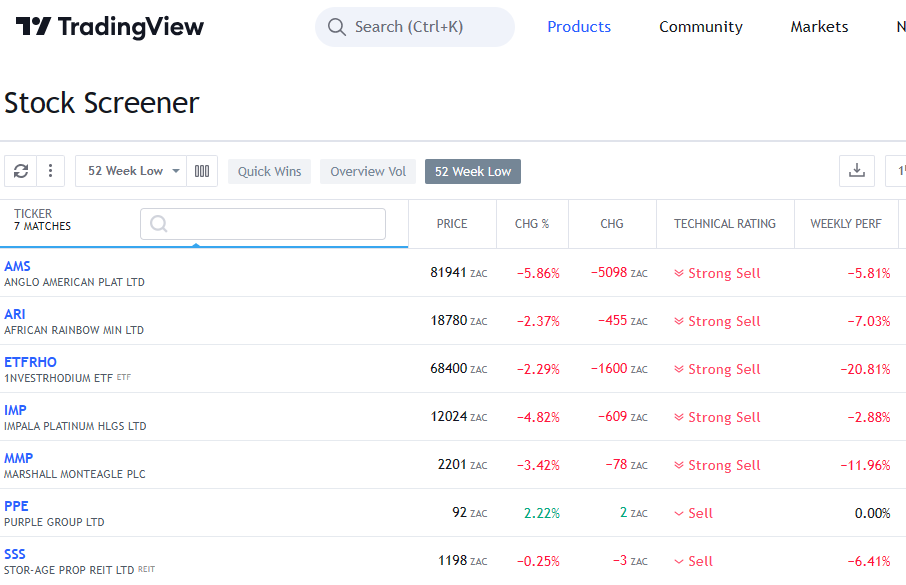
Task: Click the ANGLO AMERICAN PLAT LTD name
Action: (75, 282)
